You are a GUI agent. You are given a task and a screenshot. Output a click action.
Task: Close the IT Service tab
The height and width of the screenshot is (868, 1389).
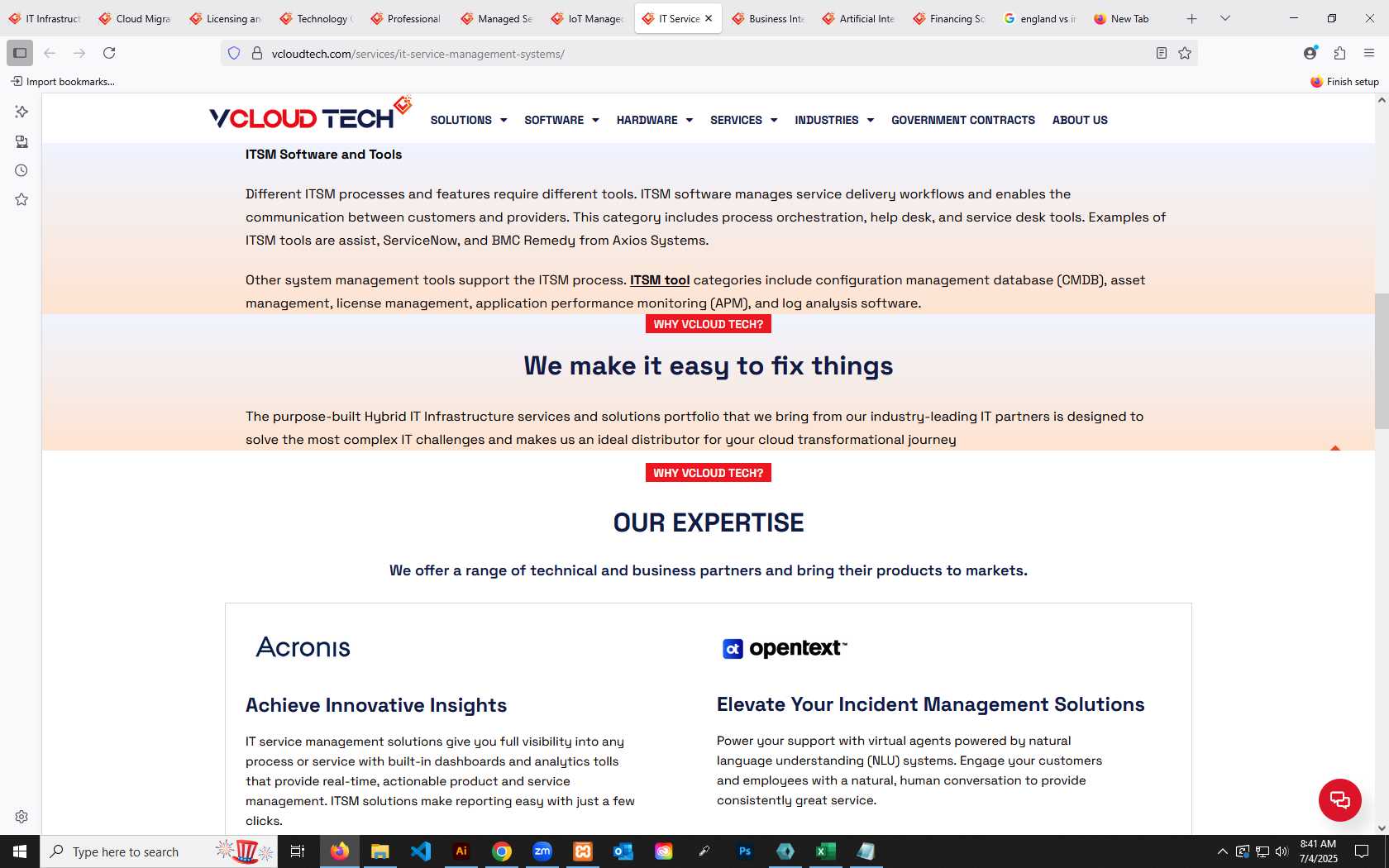[x=709, y=18]
